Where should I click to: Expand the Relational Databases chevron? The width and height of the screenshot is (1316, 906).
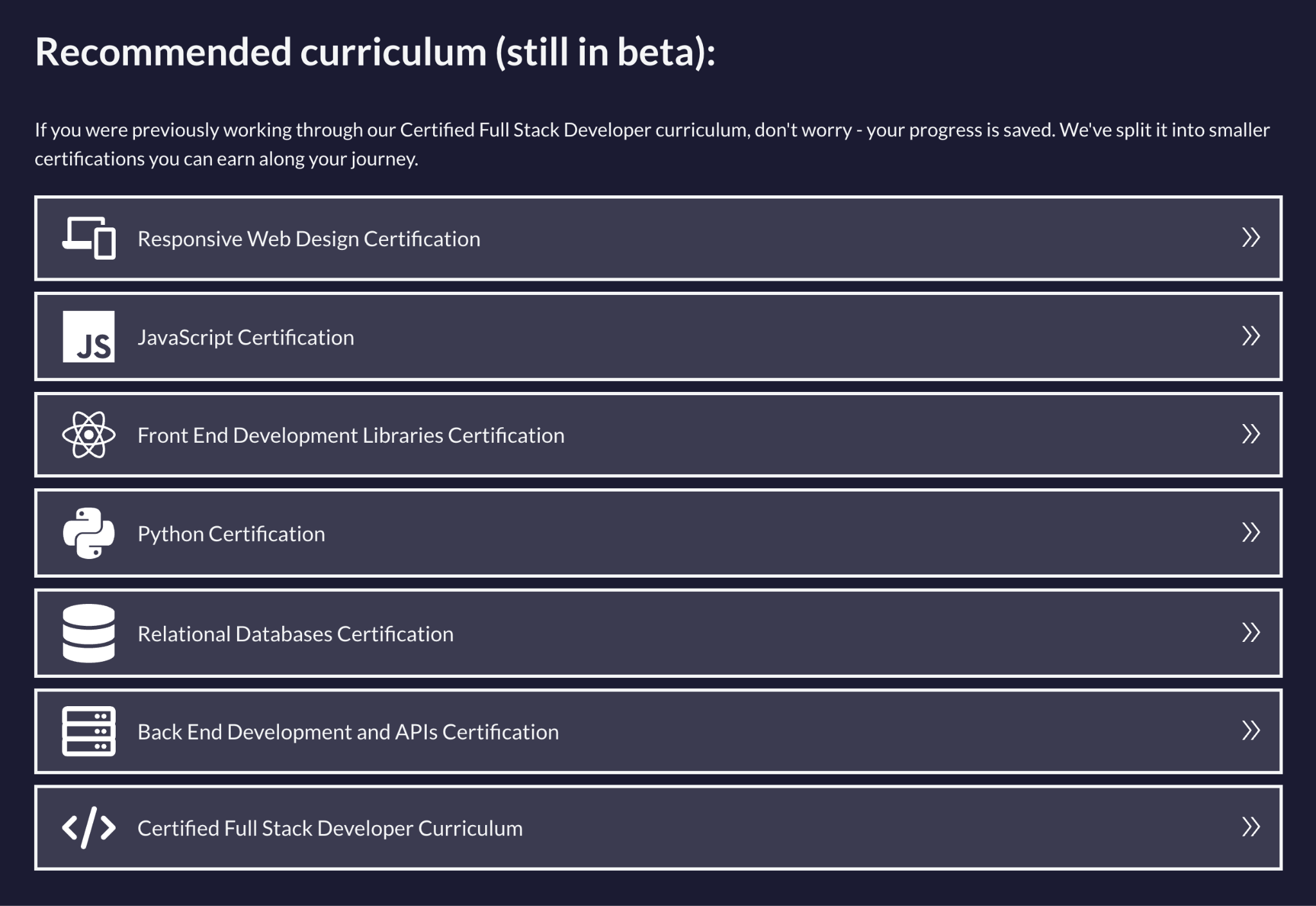[x=1250, y=633]
